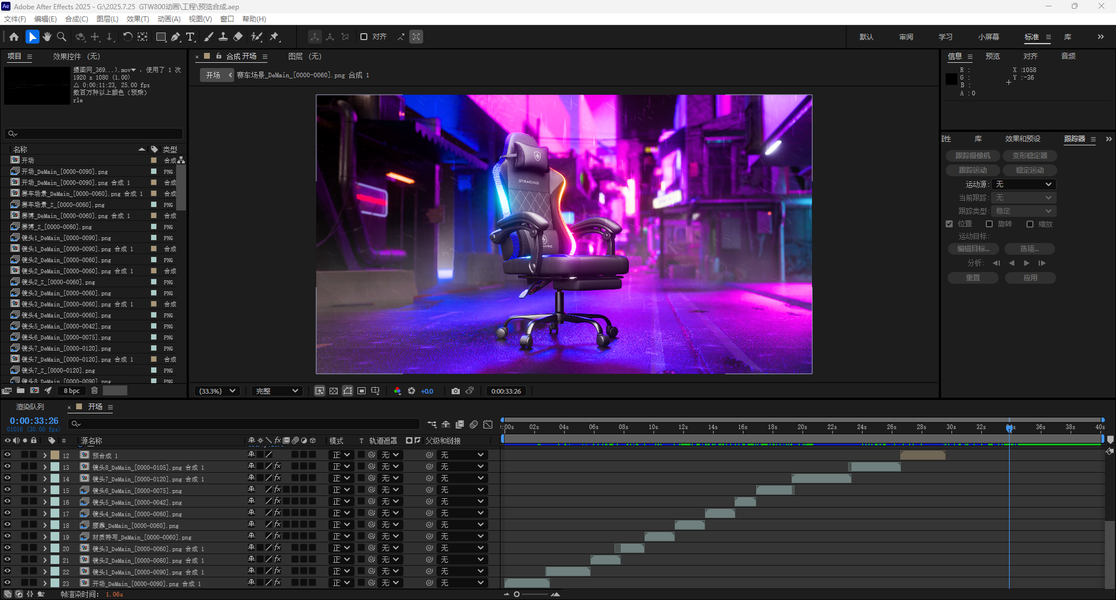Click the timeline zoom slider at the bottom
The image size is (1116, 600).
(x=530, y=594)
